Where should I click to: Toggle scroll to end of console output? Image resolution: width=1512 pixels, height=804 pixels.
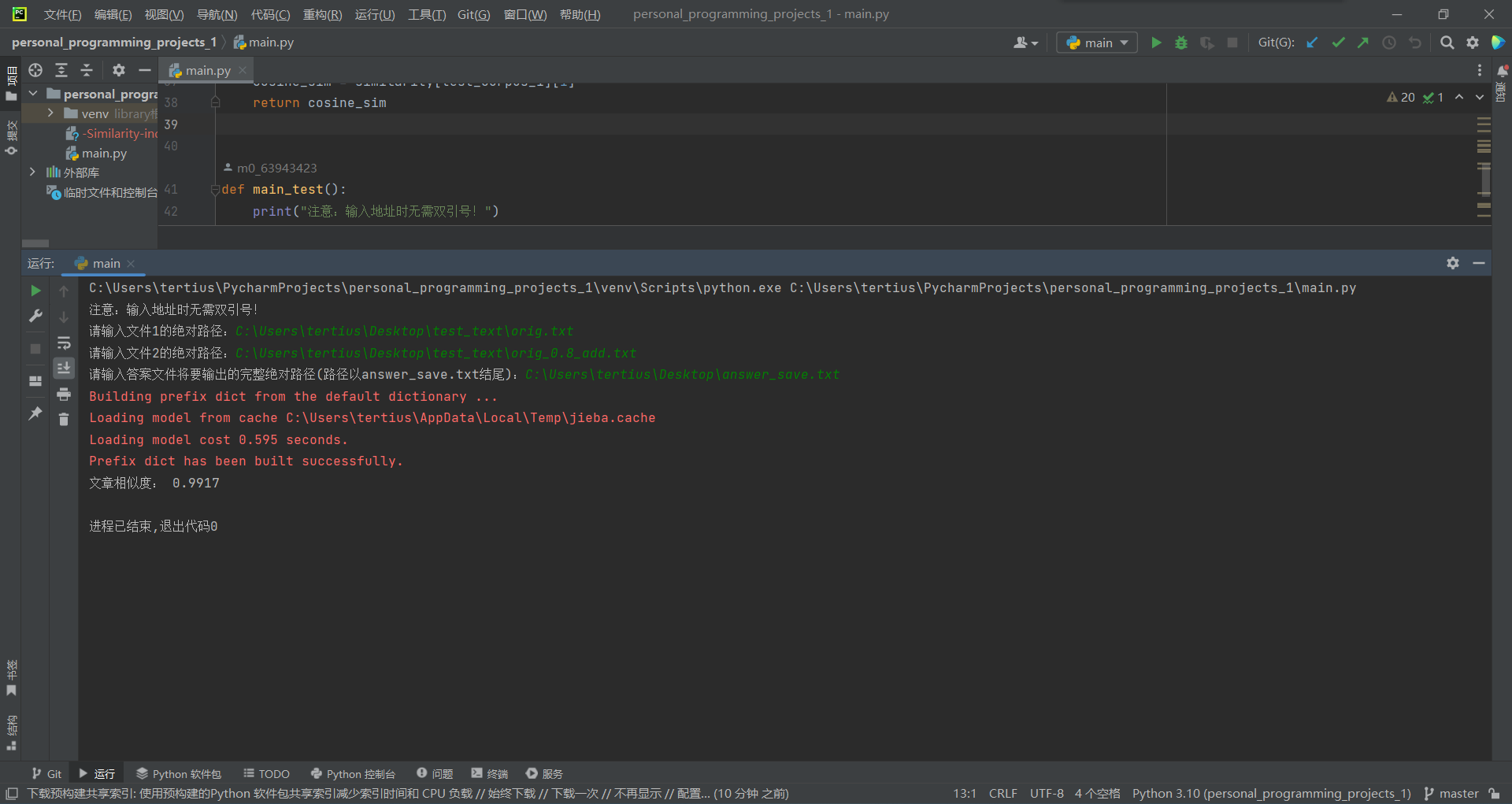[x=64, y=368]
